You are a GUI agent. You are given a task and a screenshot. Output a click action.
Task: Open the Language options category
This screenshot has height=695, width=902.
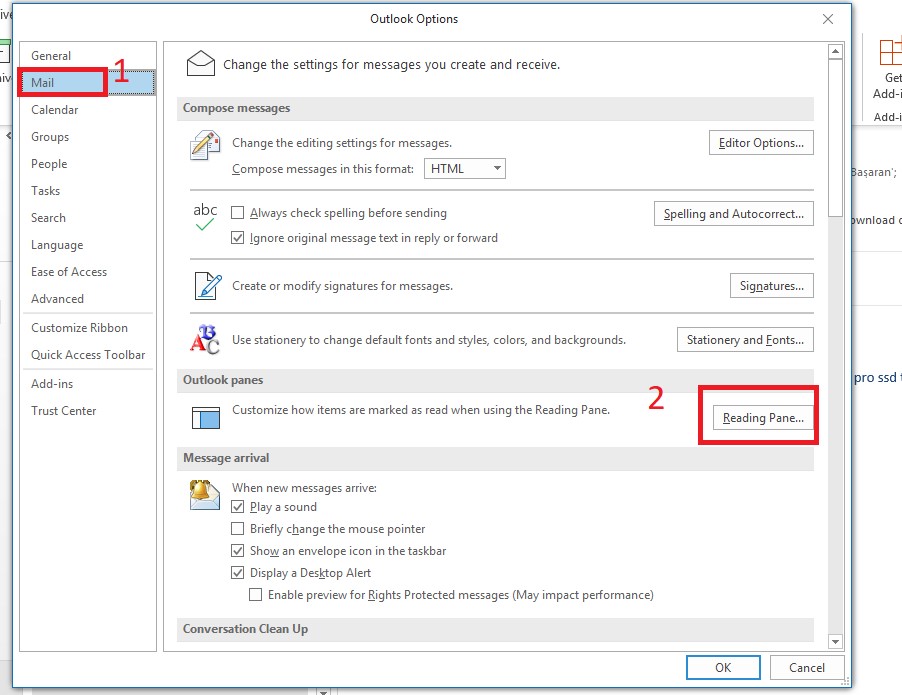coord(88,245)
